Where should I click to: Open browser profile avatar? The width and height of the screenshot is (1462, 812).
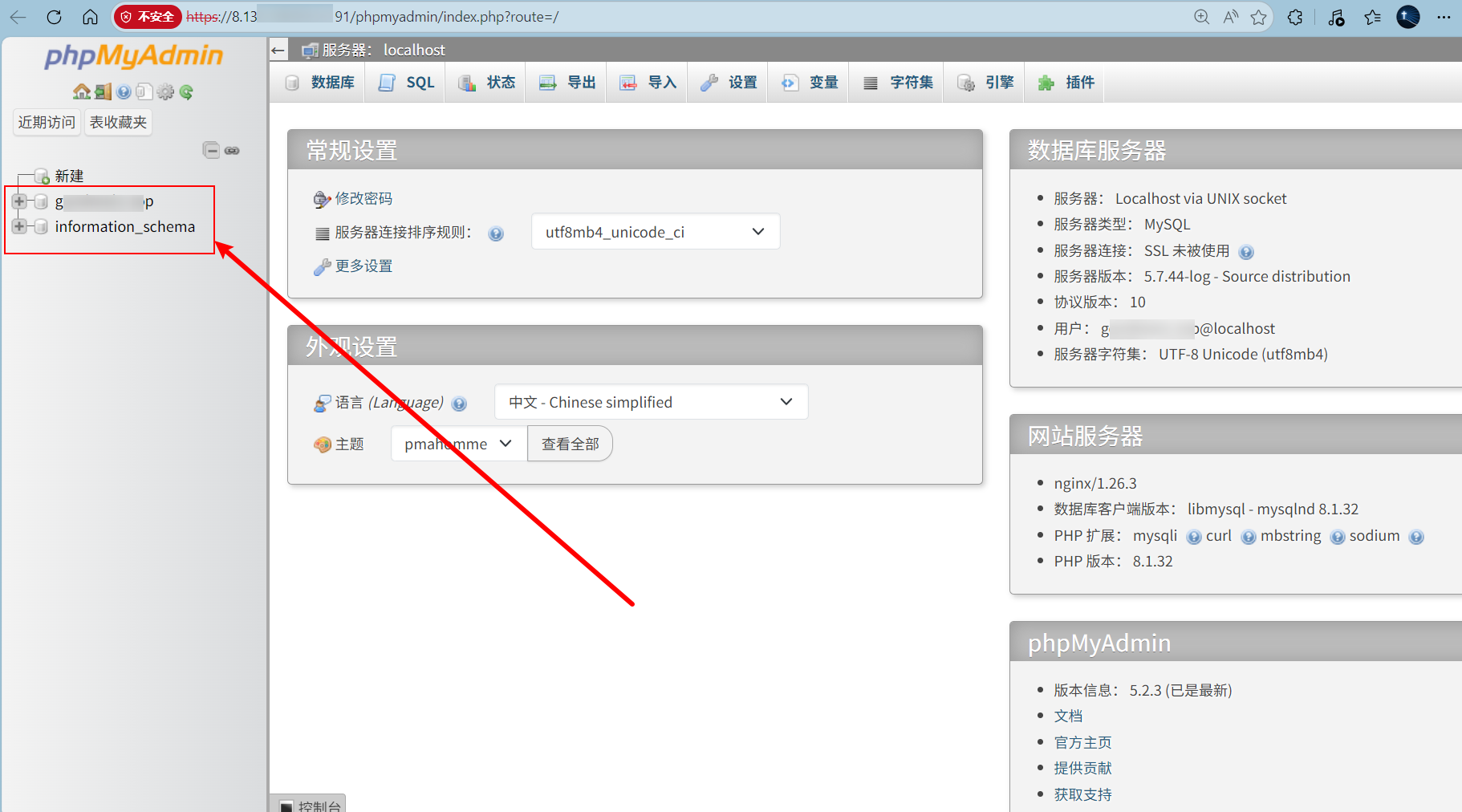pos(1408,17)
